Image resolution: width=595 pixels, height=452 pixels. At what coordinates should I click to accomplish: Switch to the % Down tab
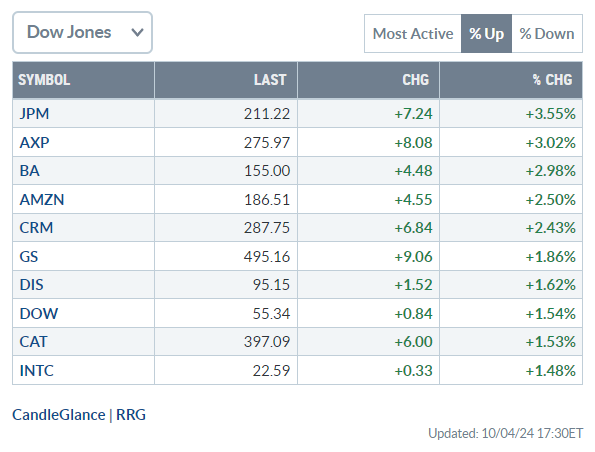pyautogui.click(x=547, y=34)
